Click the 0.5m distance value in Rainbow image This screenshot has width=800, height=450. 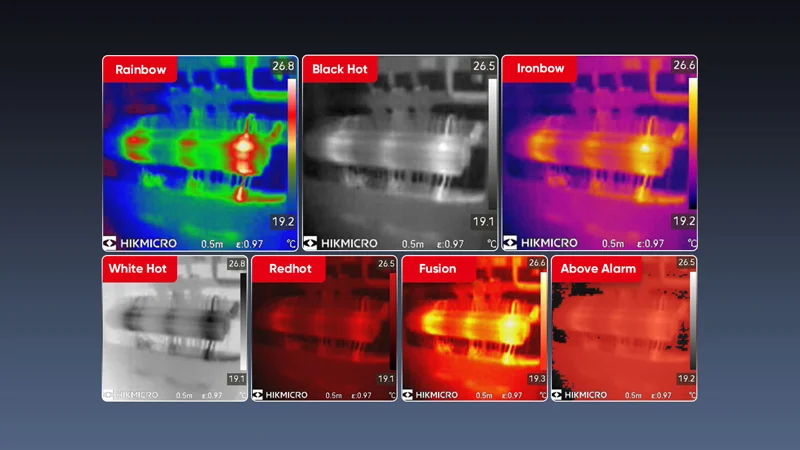(x=212, y=244)
